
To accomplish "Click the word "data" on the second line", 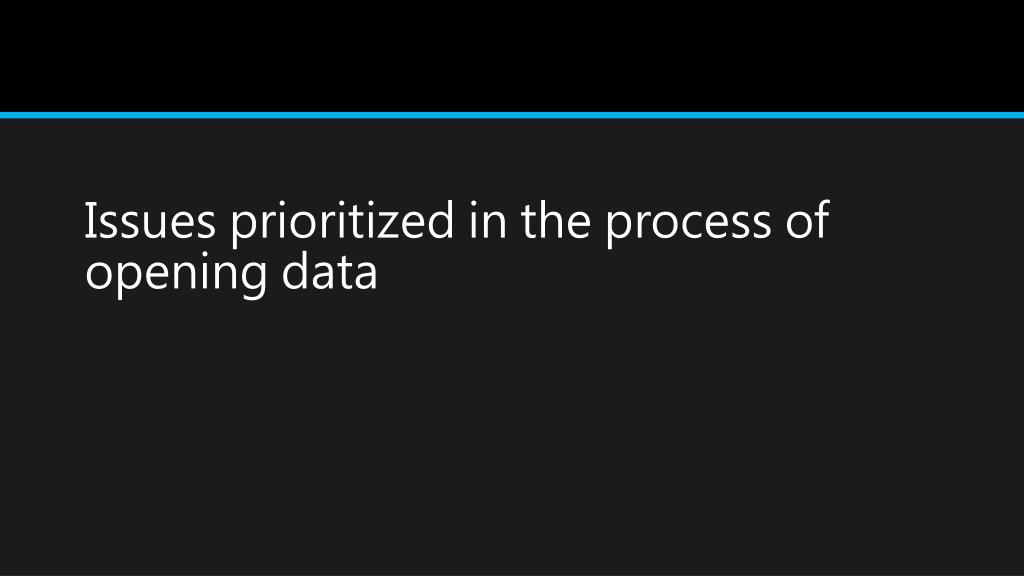I will pos(330,271).
